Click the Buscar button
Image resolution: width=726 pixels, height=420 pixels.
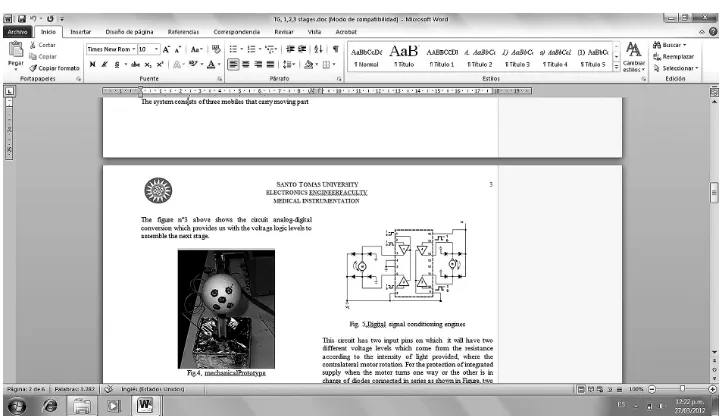(x=670, y=45)
